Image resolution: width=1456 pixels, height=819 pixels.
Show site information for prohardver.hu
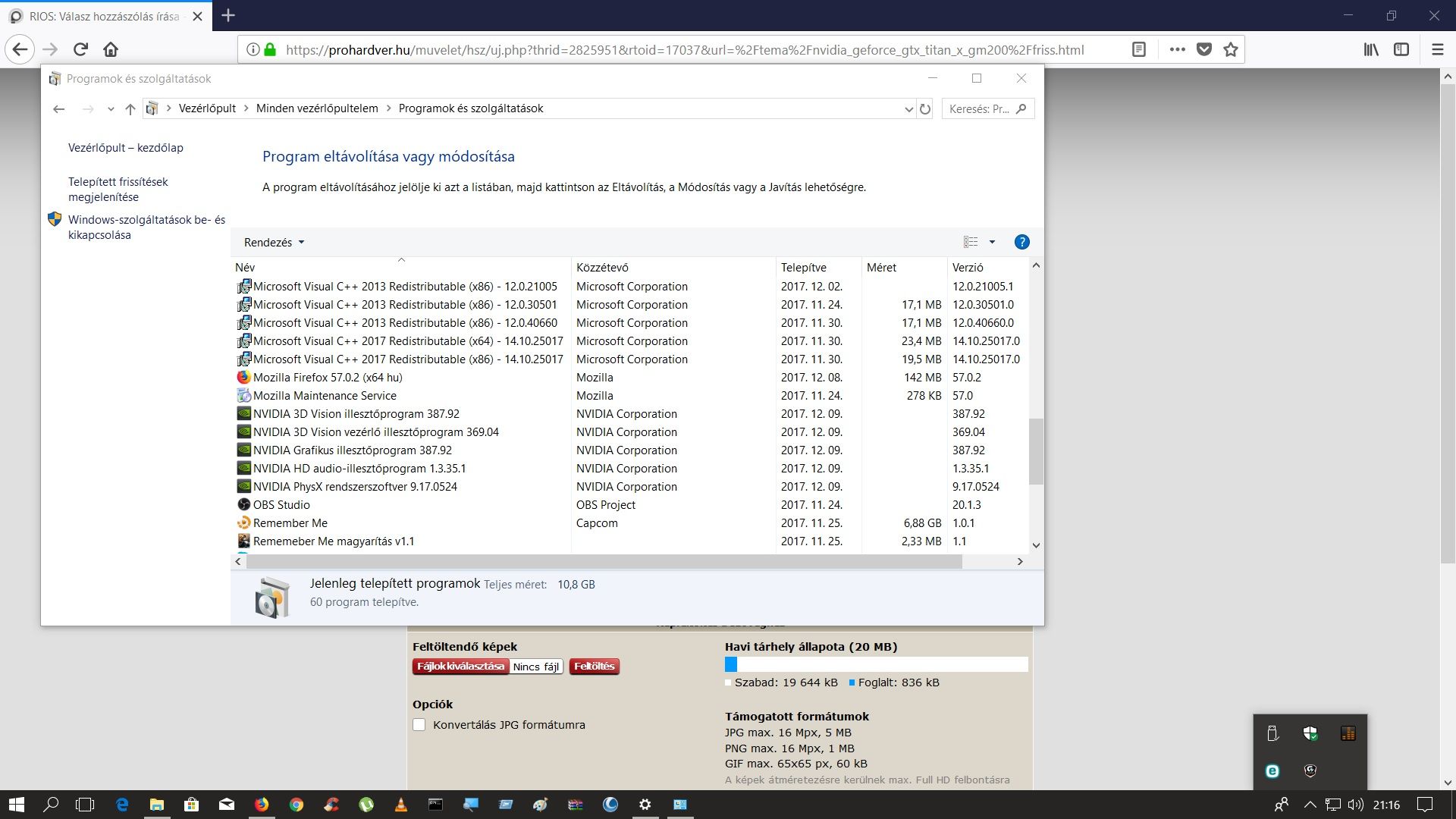253,50
